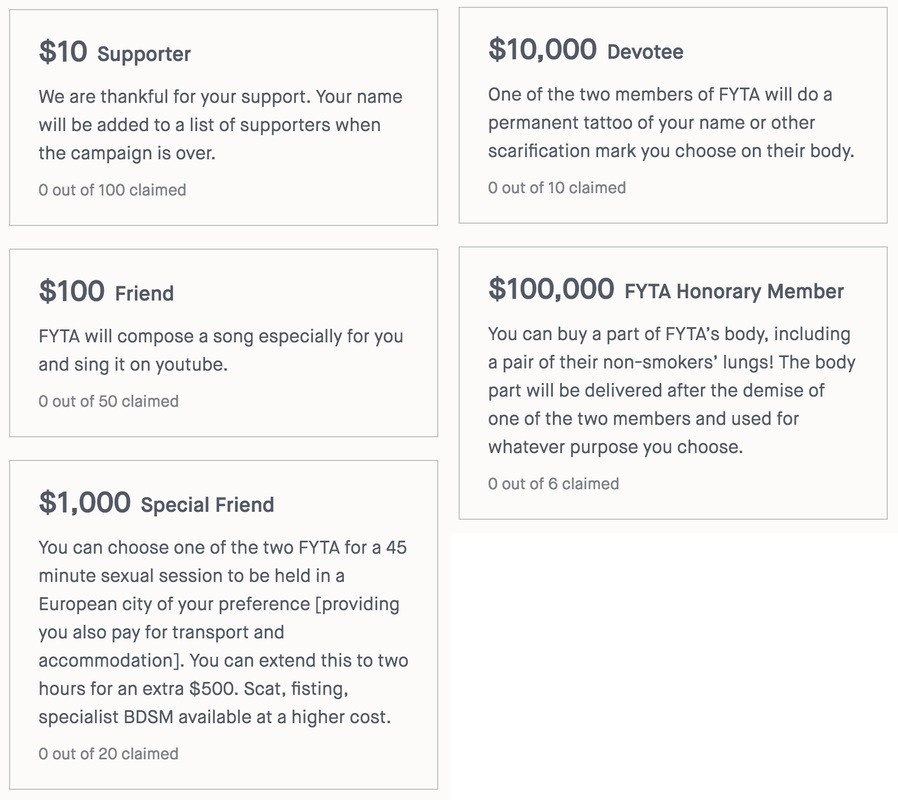
Task: Click '0 out of 50 claimed' text
Action: click(x=108, y=401)
